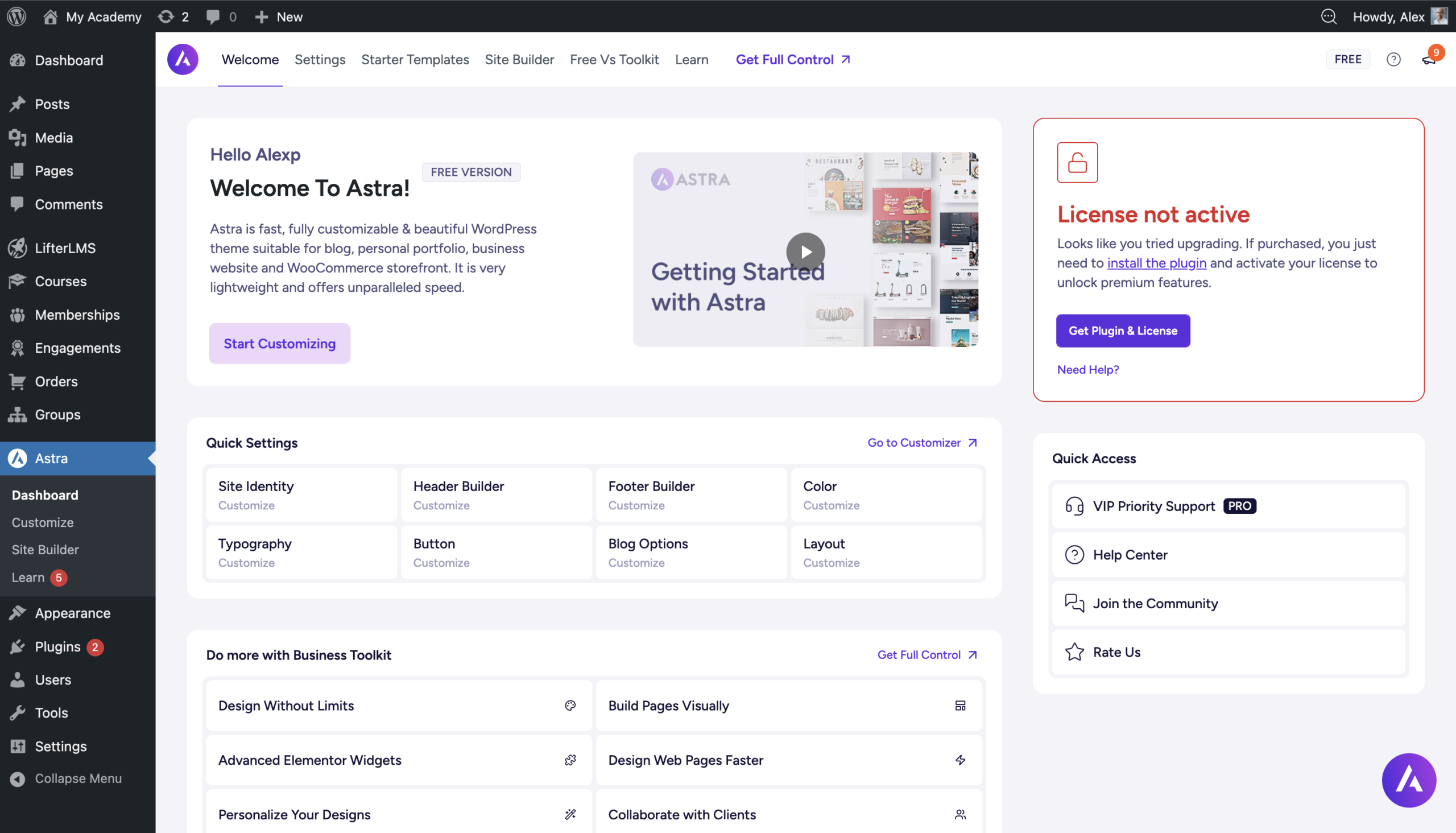This screenshot has height=833, width=1456.
Task: Open the comments bubble in admin bar
Action: (221, 16)
